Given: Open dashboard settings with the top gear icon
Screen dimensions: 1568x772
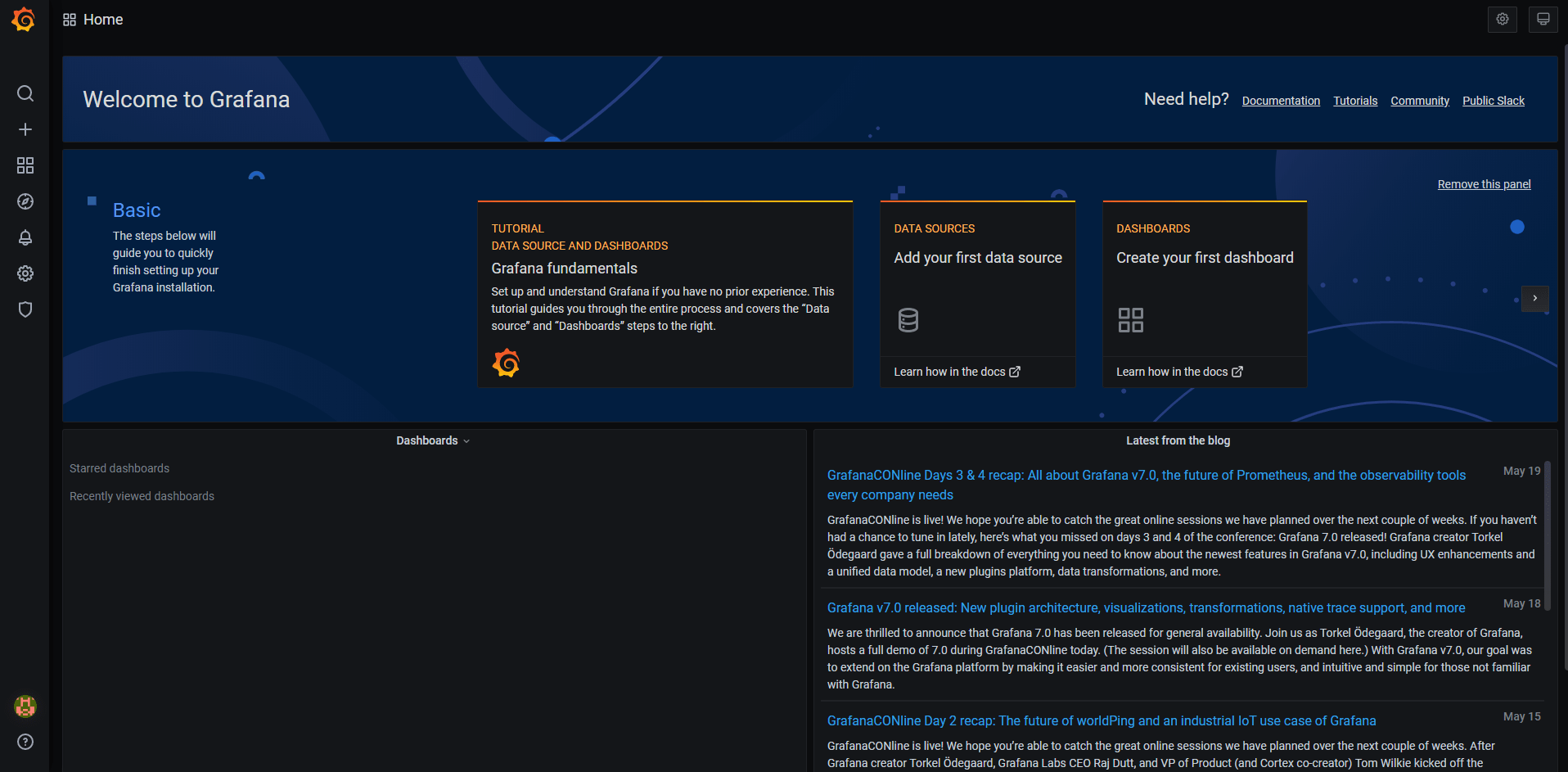Looking at the screenshot, I should pos(1502,19).
